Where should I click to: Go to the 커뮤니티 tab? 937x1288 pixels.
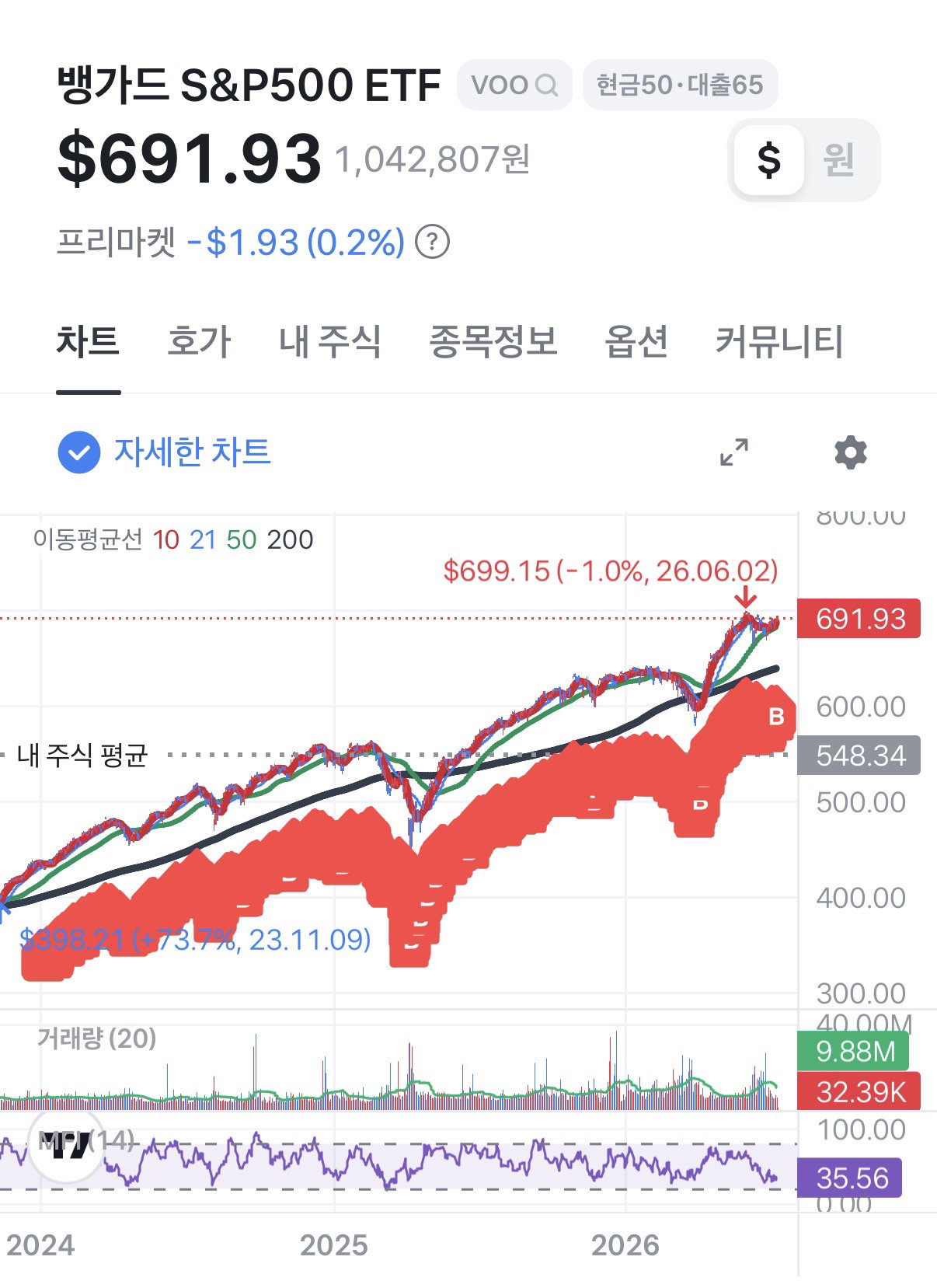[779, 341]
